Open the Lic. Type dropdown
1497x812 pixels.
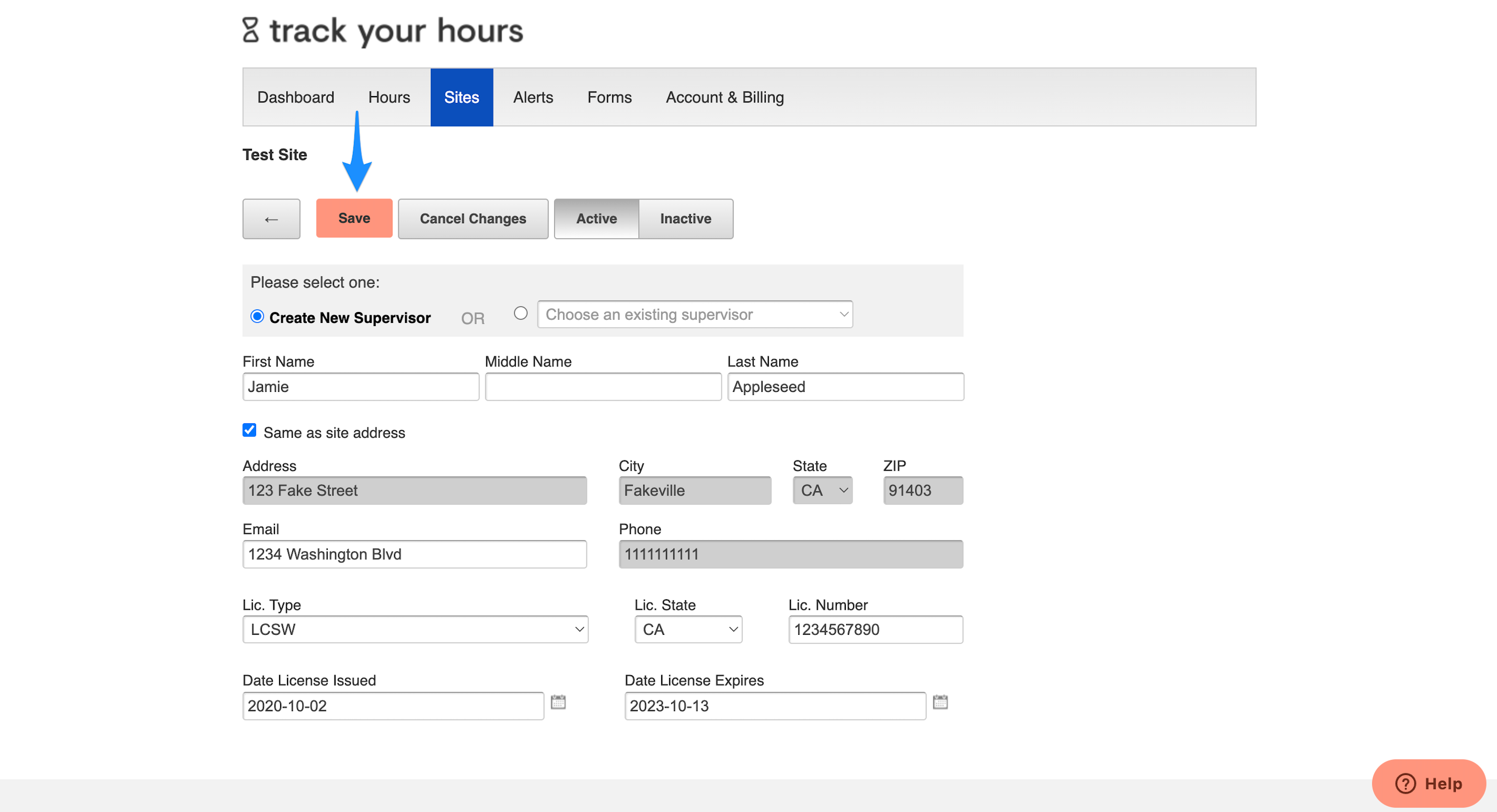[x=416, y=630]
